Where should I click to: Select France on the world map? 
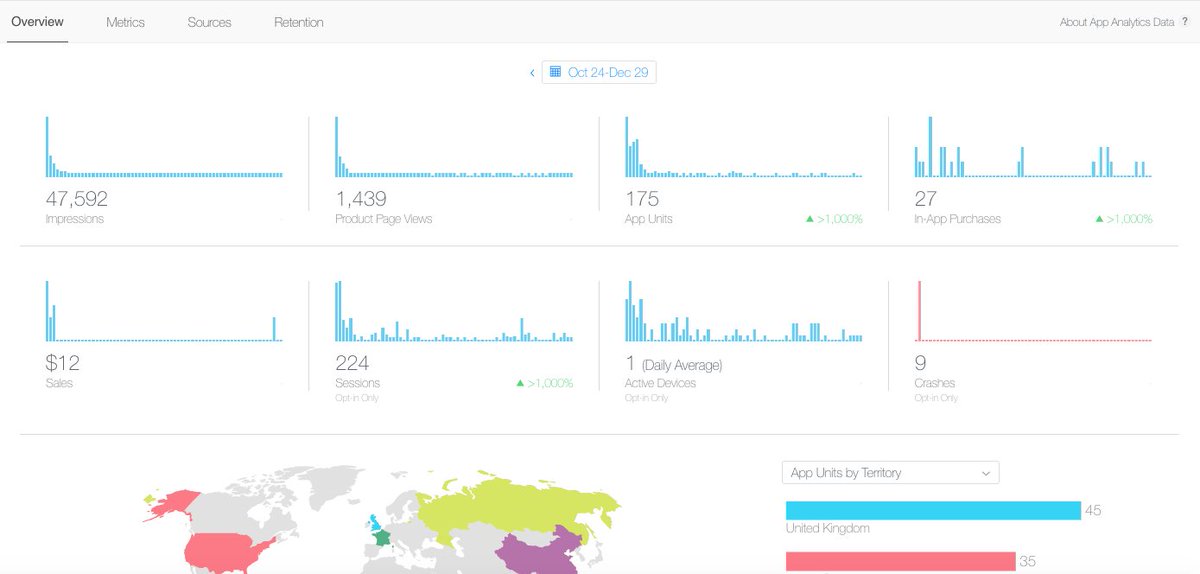click(382, 538)
